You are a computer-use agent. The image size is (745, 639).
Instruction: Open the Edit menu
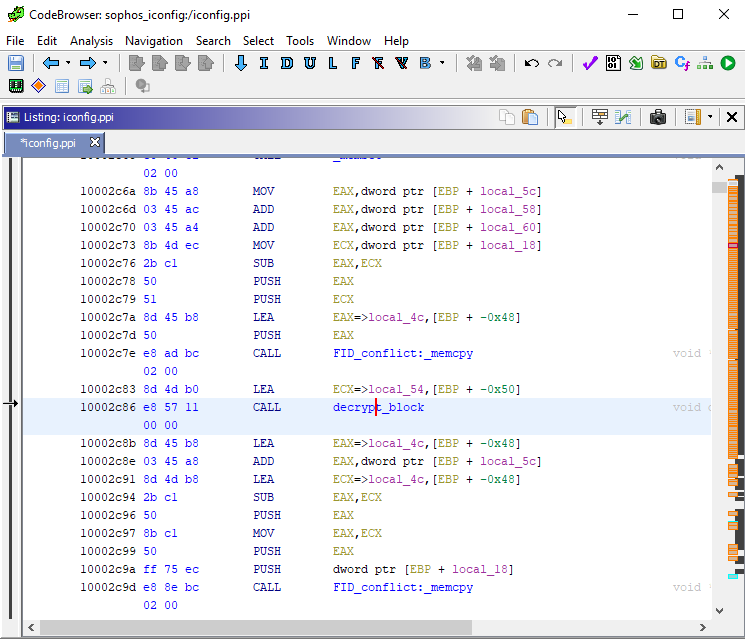[47, 41]
